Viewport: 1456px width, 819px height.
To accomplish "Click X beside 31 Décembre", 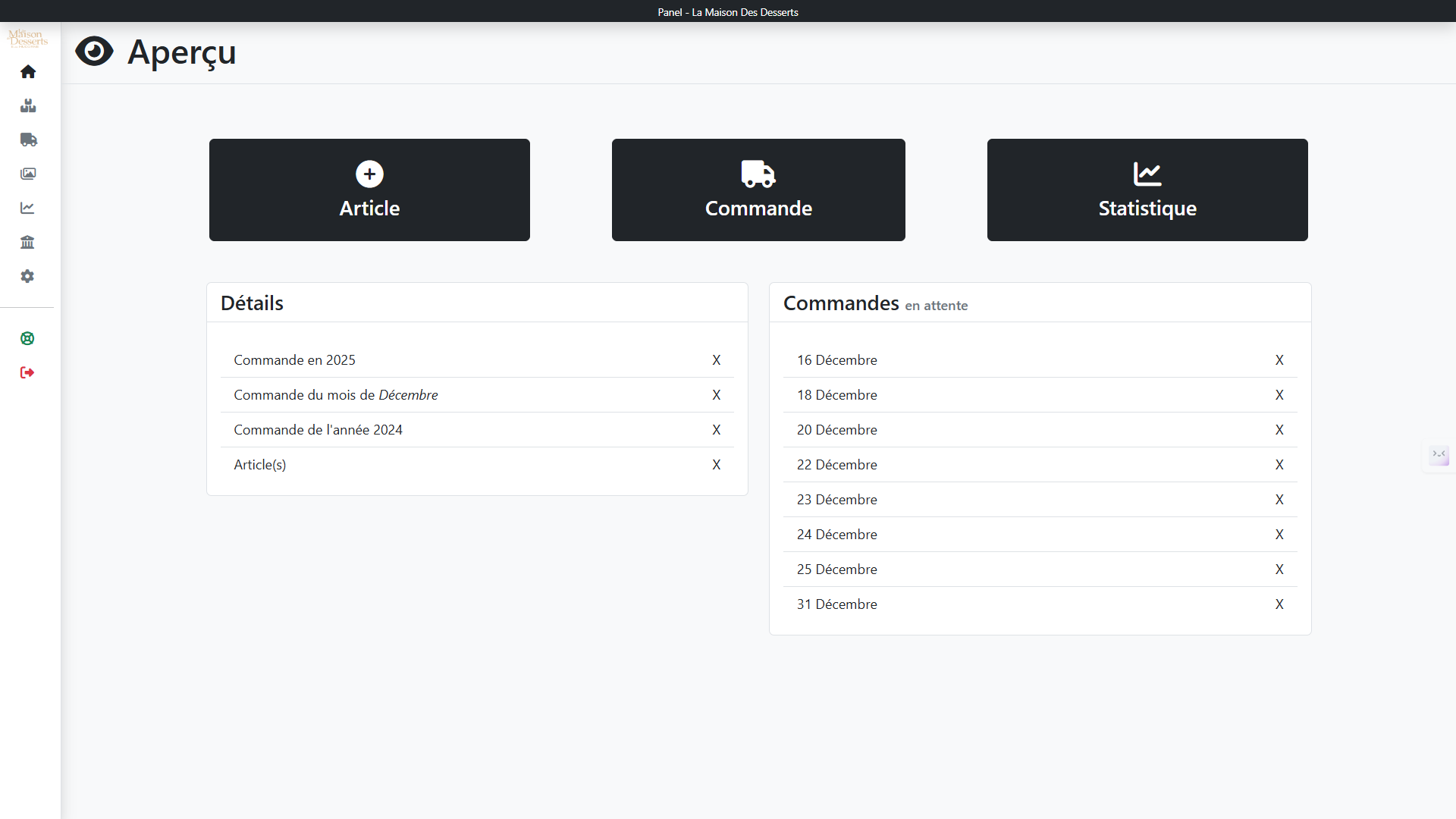I will [1279, 604].
